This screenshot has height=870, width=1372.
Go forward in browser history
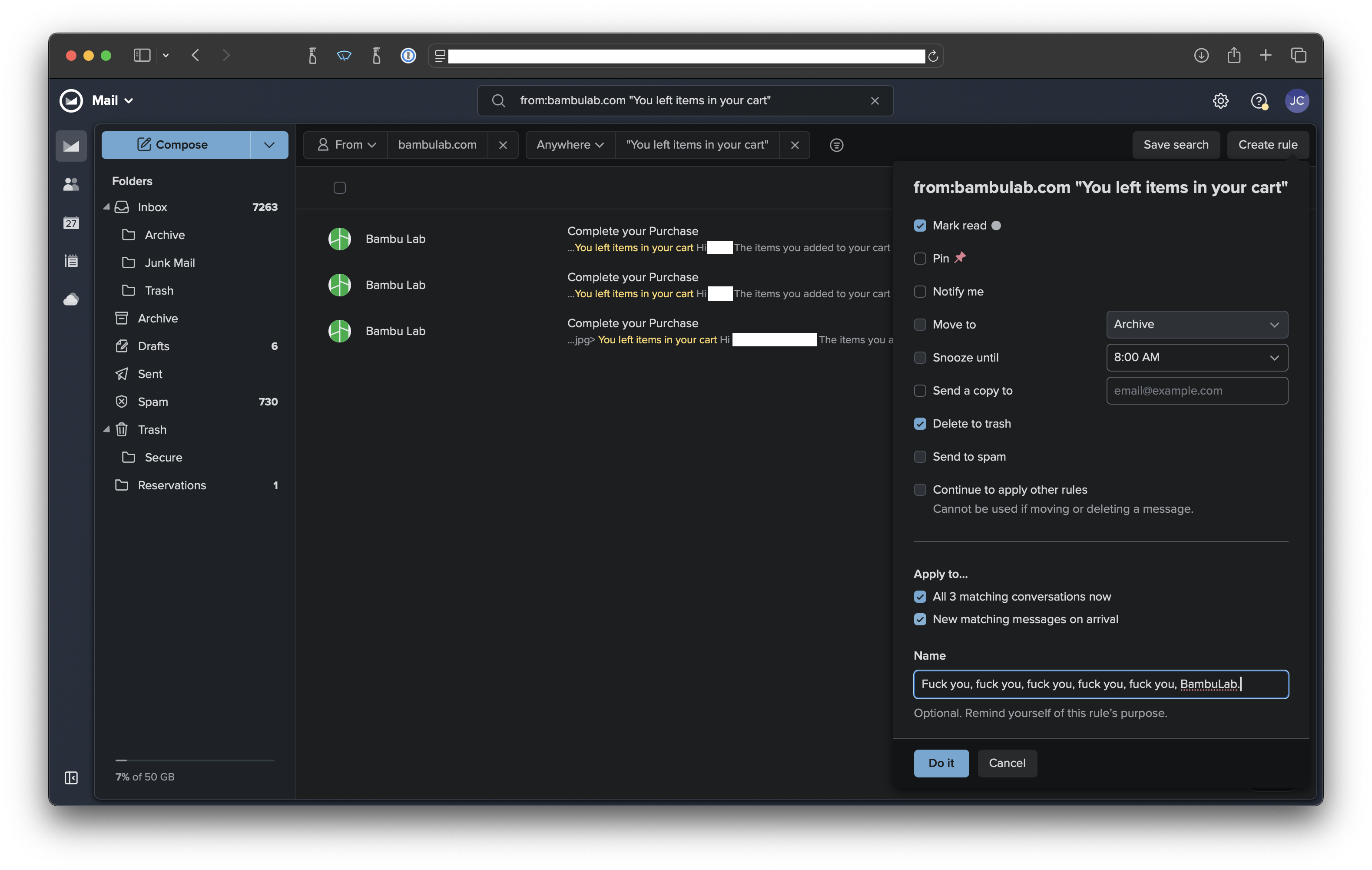click(226, 55)
